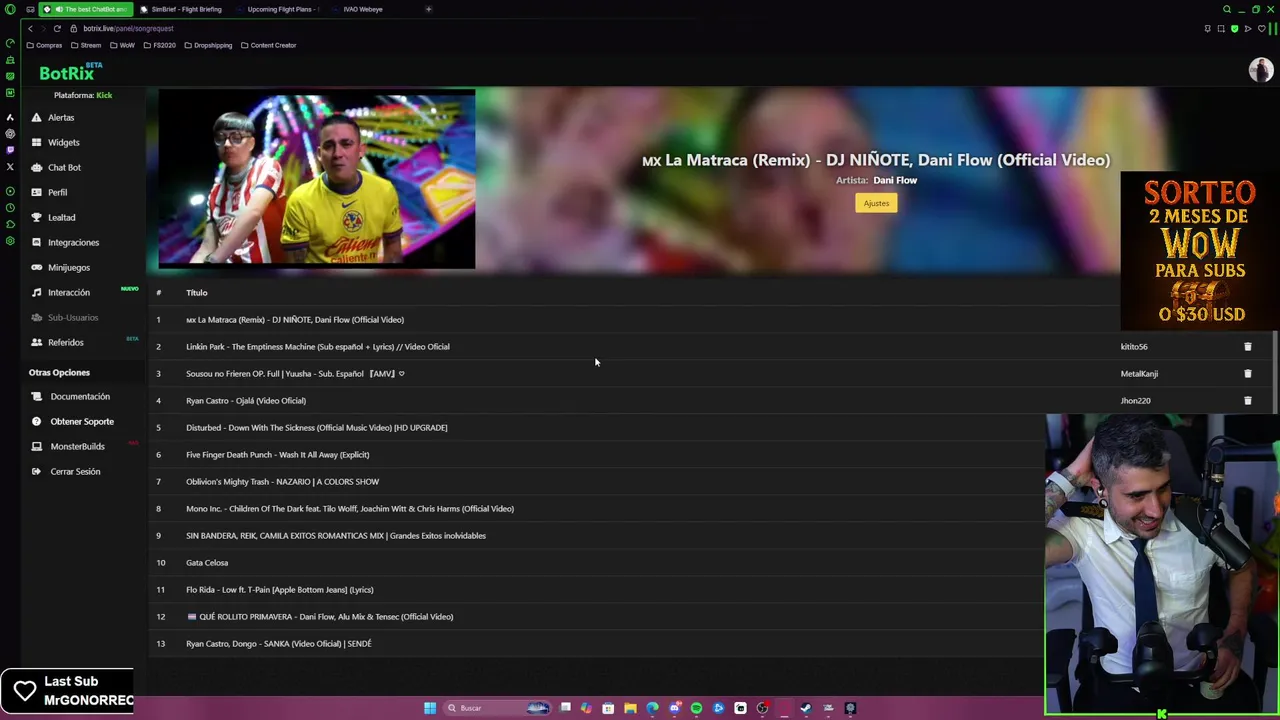
Task: Open FS2020 bookmark folder
Action: (160, 45)
